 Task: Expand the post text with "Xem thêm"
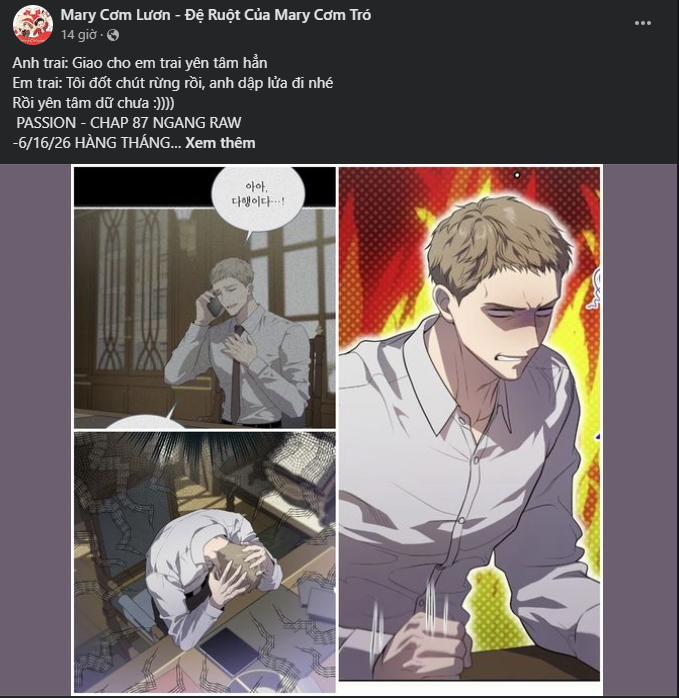220,143
